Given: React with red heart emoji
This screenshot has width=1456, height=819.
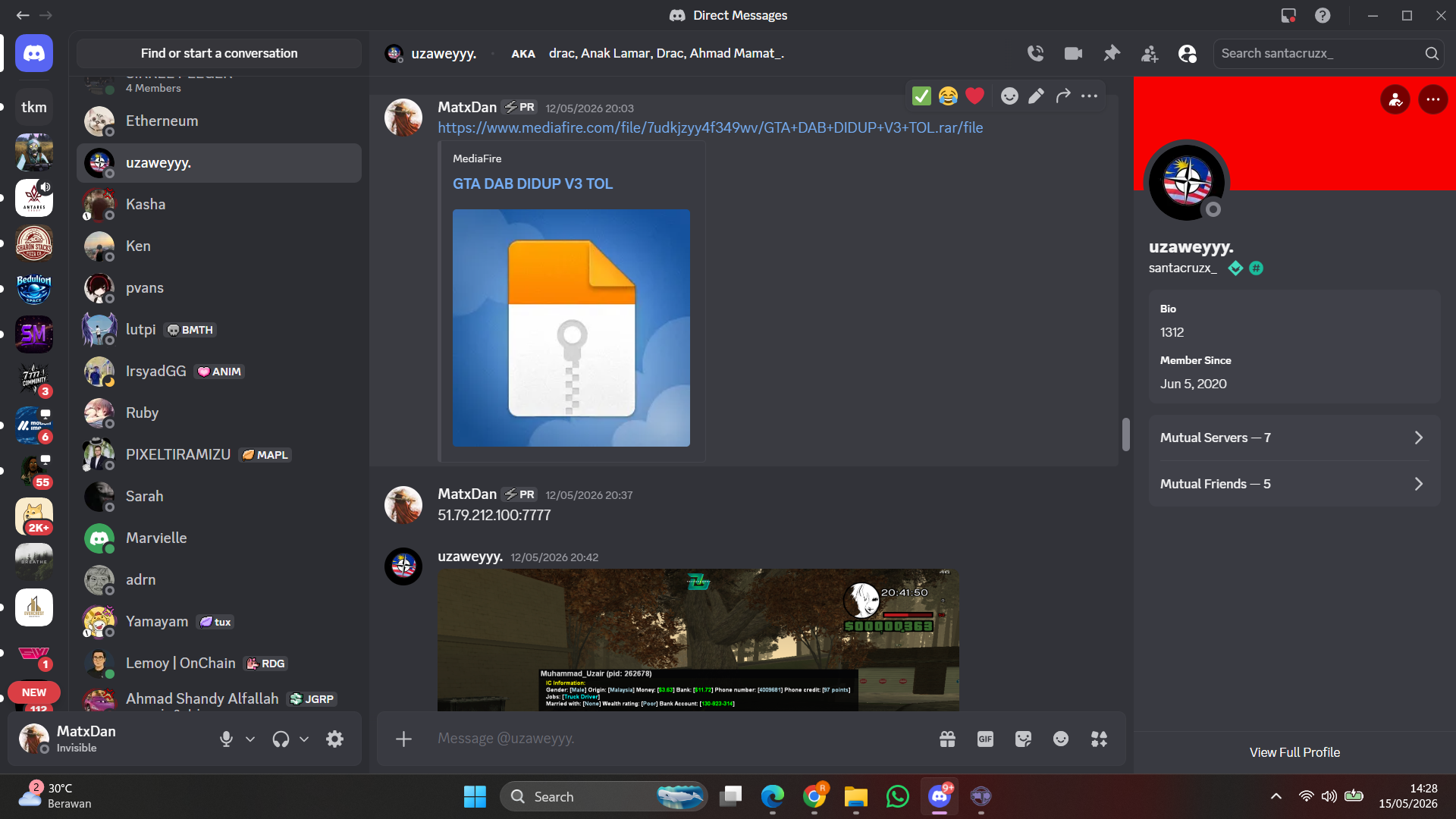Looking at the screenshot, I should pyautogui.click(x=975, y=96).
